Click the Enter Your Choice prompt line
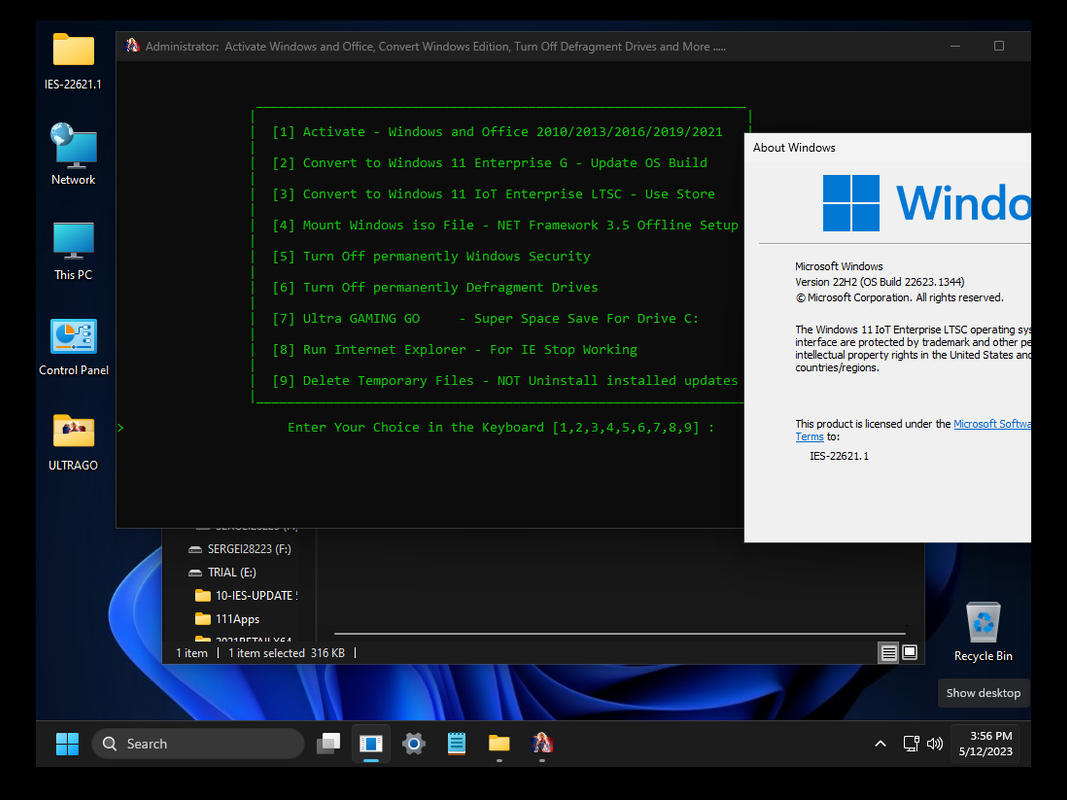The width and height of the screenshot is (1067, 800). click(501, 428)
